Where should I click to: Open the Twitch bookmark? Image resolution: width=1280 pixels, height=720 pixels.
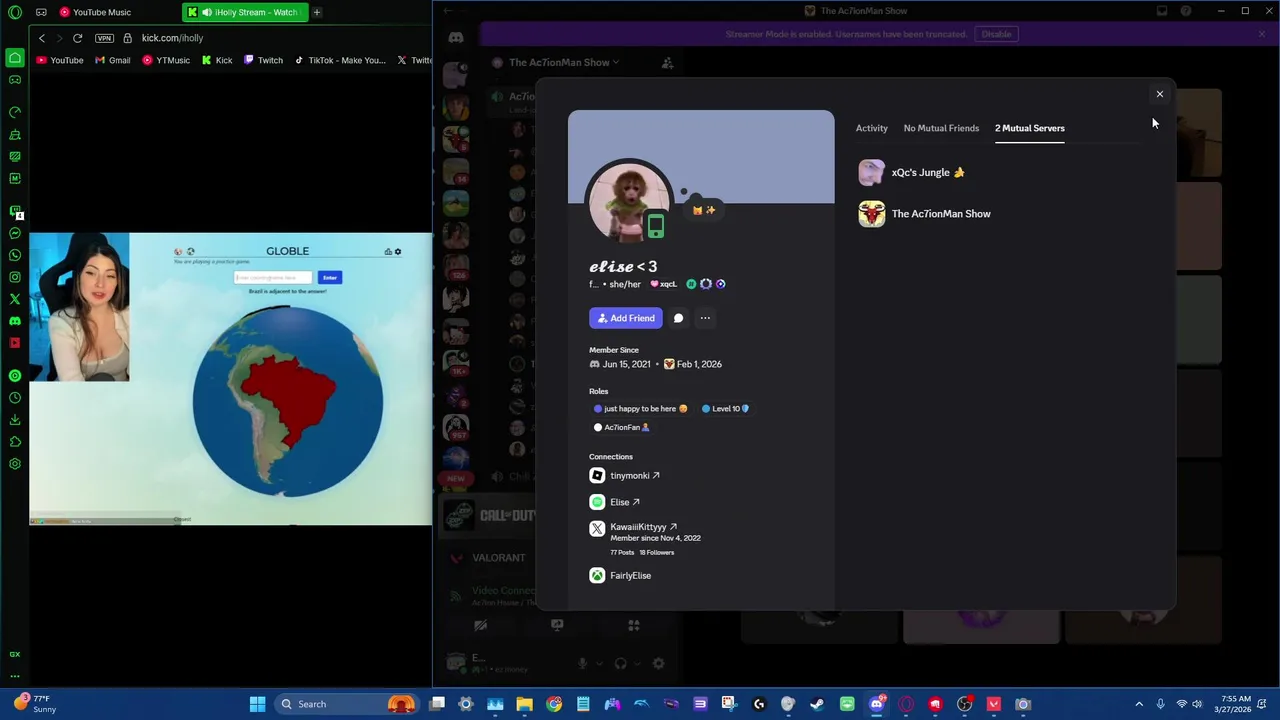pyautogui.click(x=263, y=60)
